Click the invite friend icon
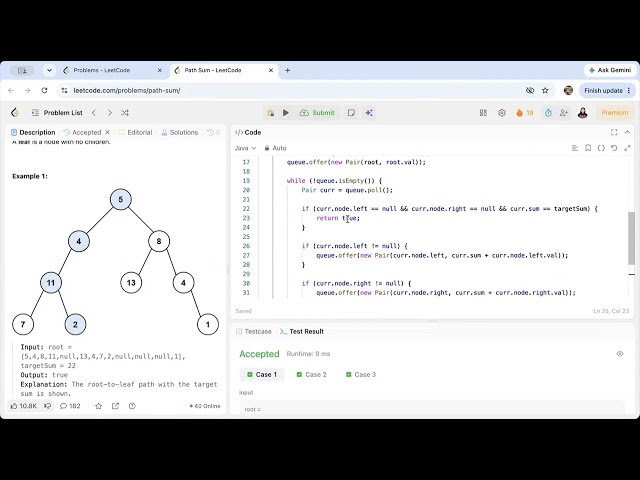Screen dimensions: 640x480 [x=564, y=113]
